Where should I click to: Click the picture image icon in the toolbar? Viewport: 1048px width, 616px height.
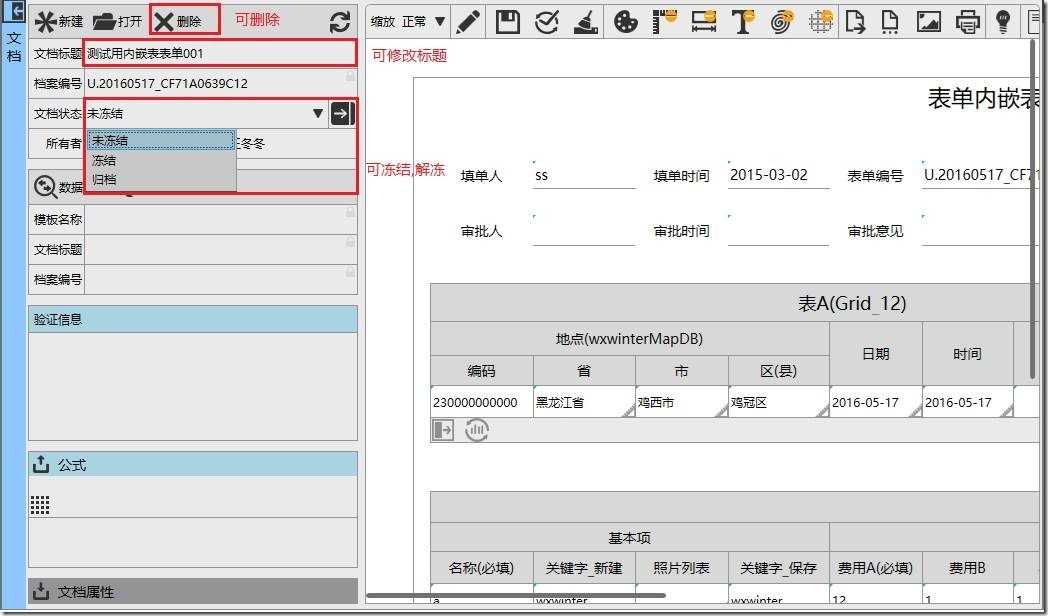(929, 22)
